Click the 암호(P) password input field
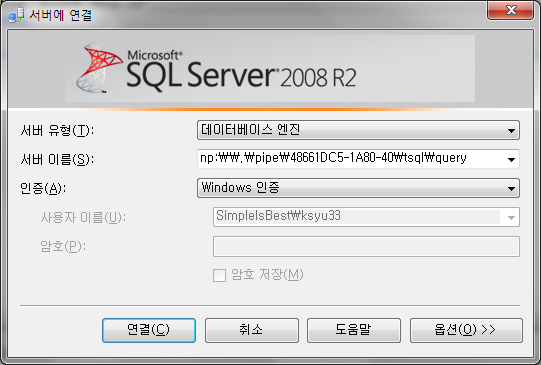The image size is (541, 365). (366, 246)
